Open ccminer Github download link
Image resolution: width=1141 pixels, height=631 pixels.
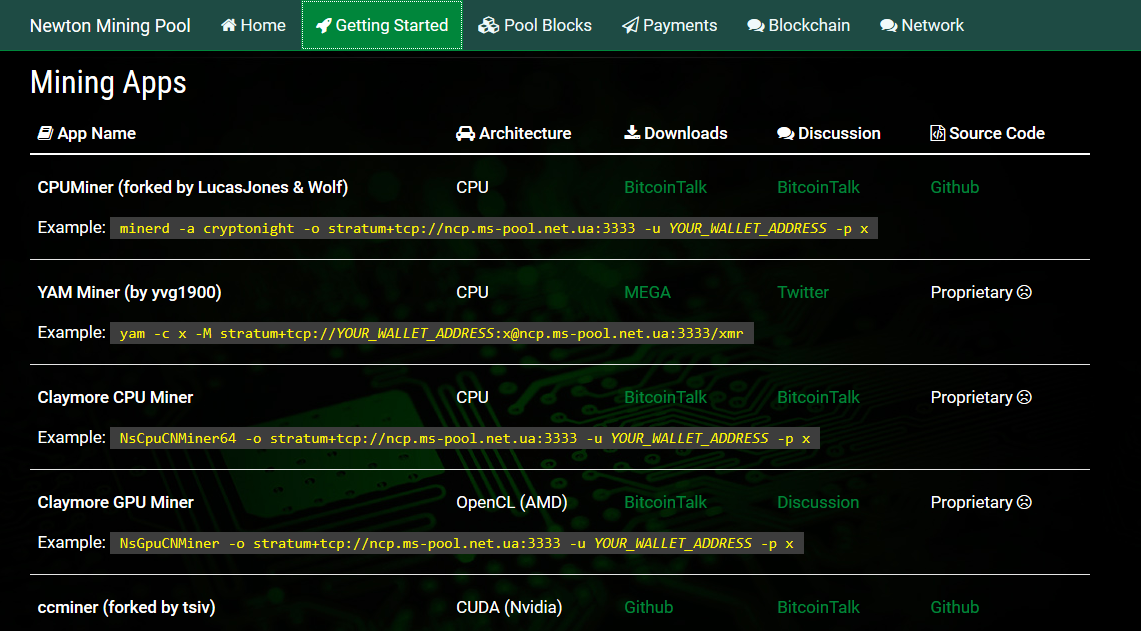(x=648, y=607)
